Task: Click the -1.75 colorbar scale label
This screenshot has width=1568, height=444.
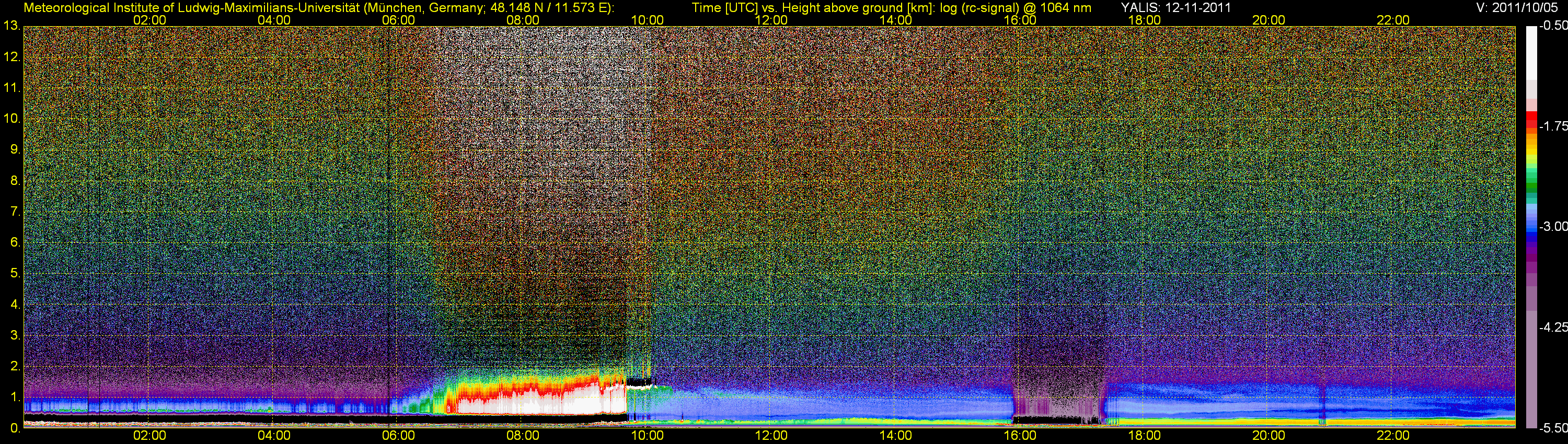Action: pyautogui.click(x=1553, y=126)
